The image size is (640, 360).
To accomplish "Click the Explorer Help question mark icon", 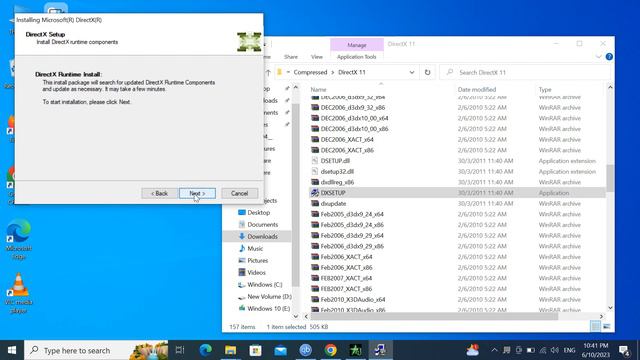I will coord(609,57).
